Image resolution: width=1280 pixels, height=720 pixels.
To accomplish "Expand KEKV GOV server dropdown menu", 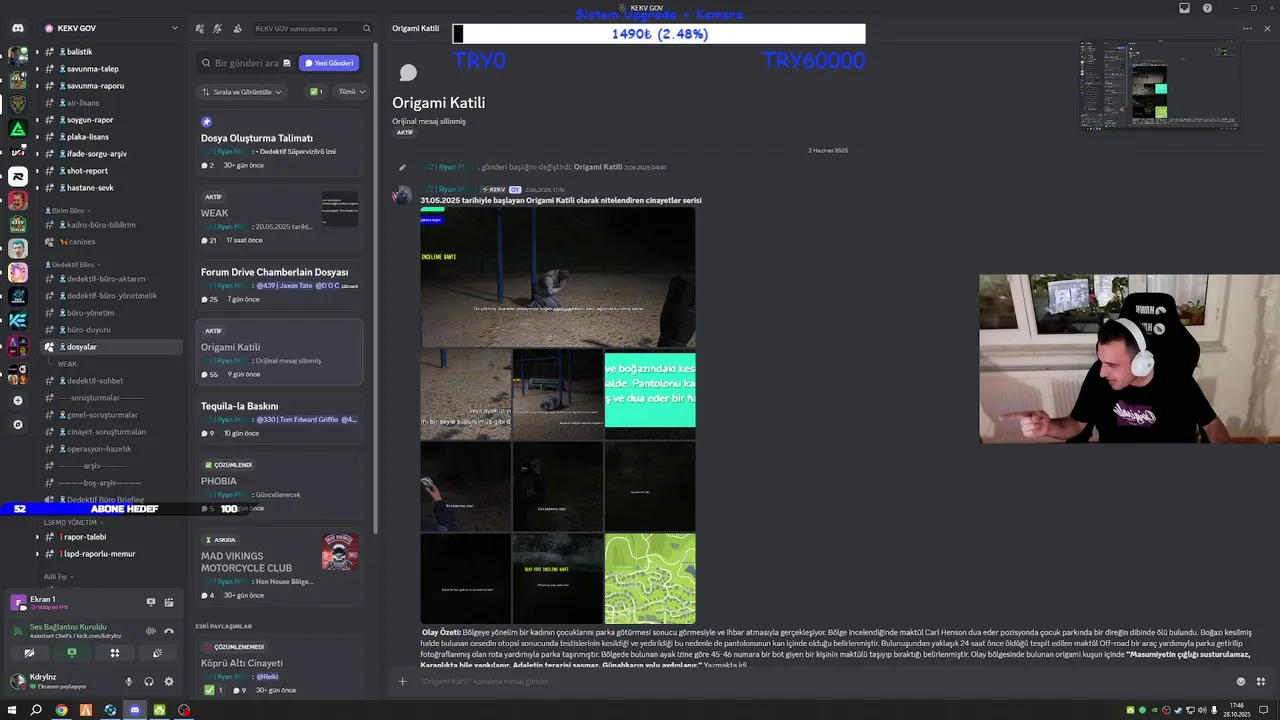I will pos(175,28).
